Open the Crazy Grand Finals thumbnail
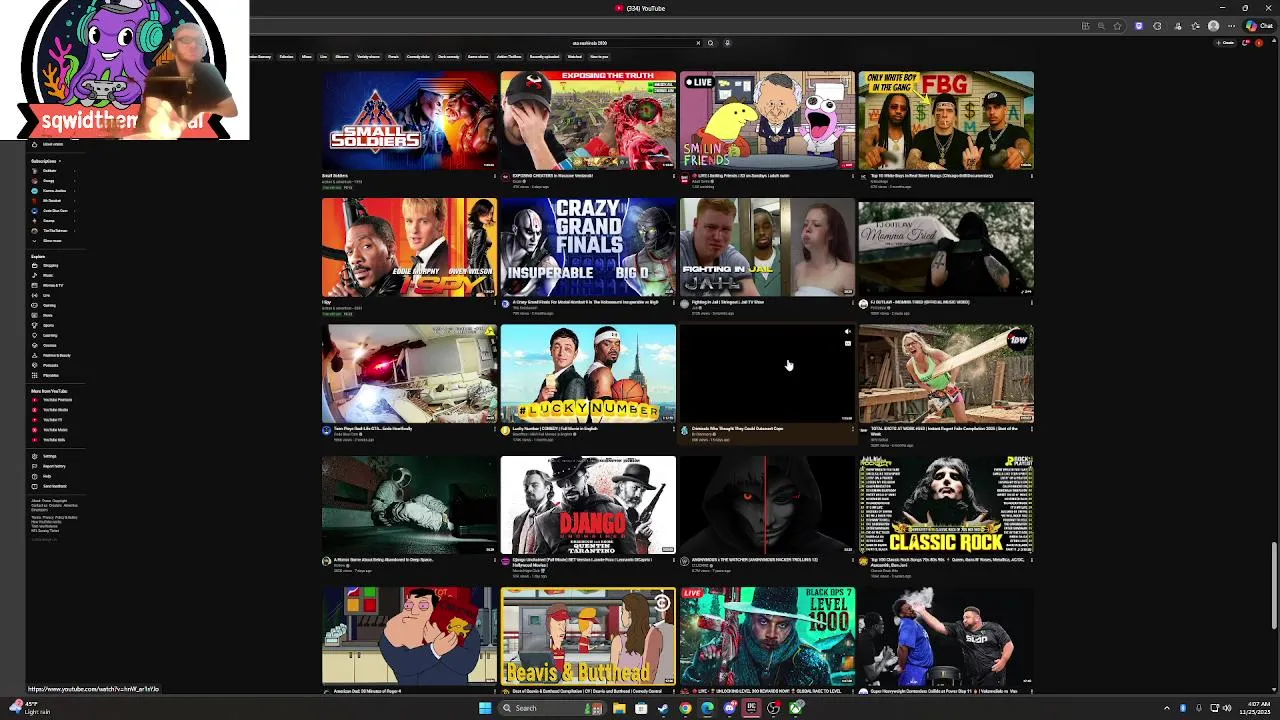 point(588,247)
